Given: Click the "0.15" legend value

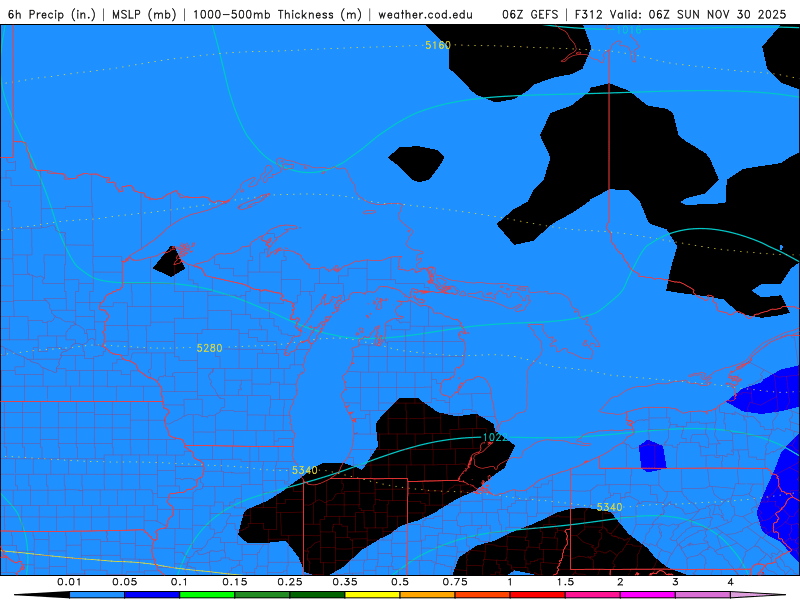Looking at the screenshot, I should click(235, 582).
